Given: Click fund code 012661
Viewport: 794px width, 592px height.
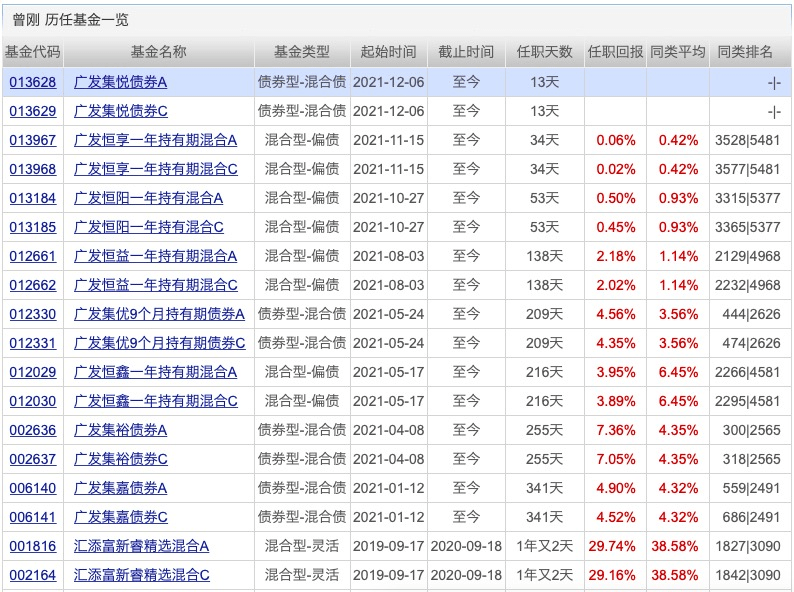Looking at the screenshot, I should tap(33, 256).
